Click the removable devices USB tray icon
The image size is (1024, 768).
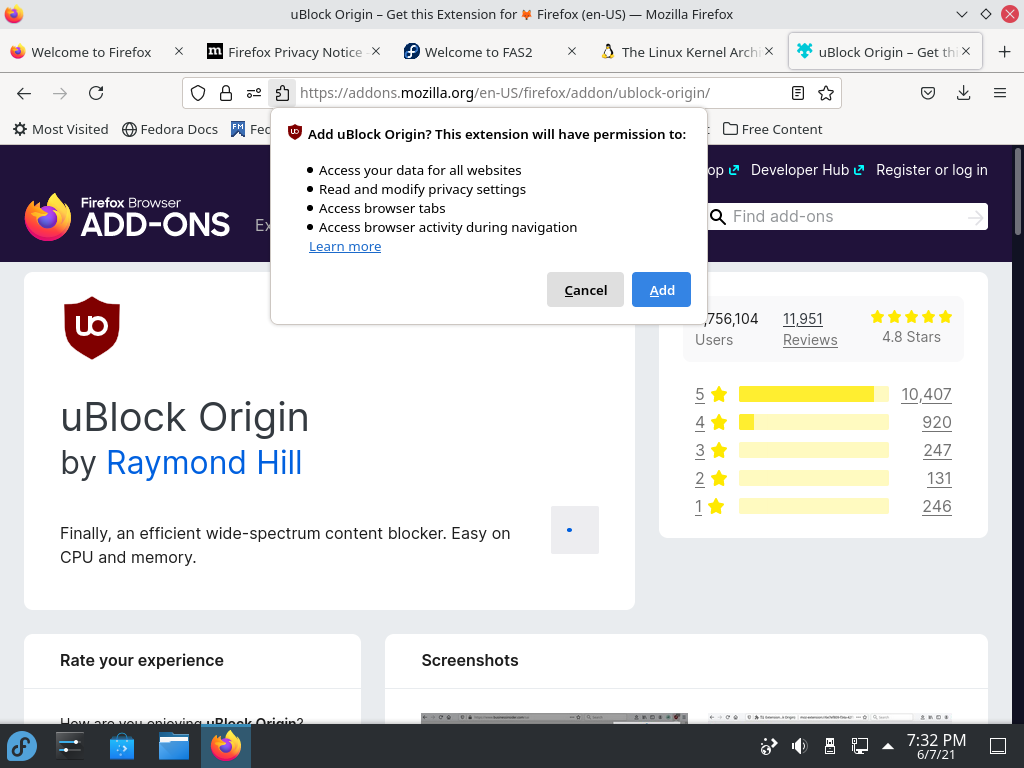[x=829, y=746]
